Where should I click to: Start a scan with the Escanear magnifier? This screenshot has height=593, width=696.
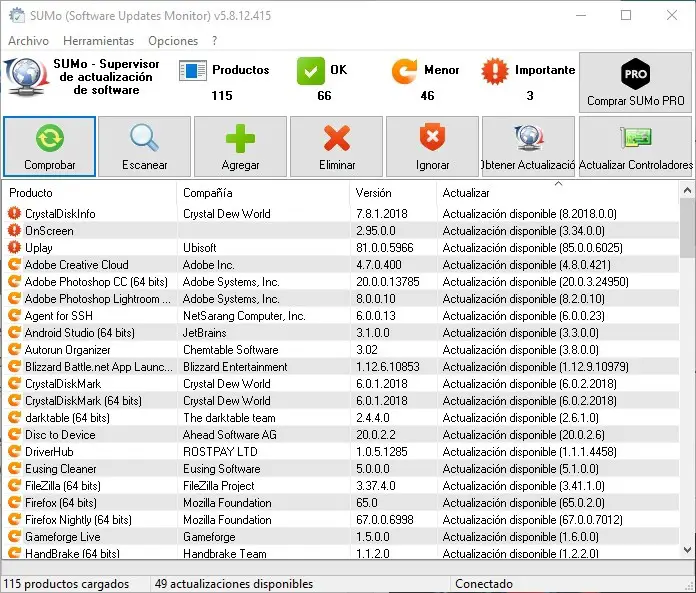click(x=144, y=146)
